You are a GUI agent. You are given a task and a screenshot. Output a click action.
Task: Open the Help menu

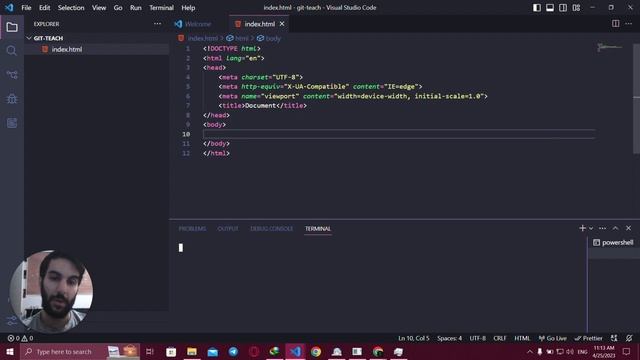(x=188, y=8)
